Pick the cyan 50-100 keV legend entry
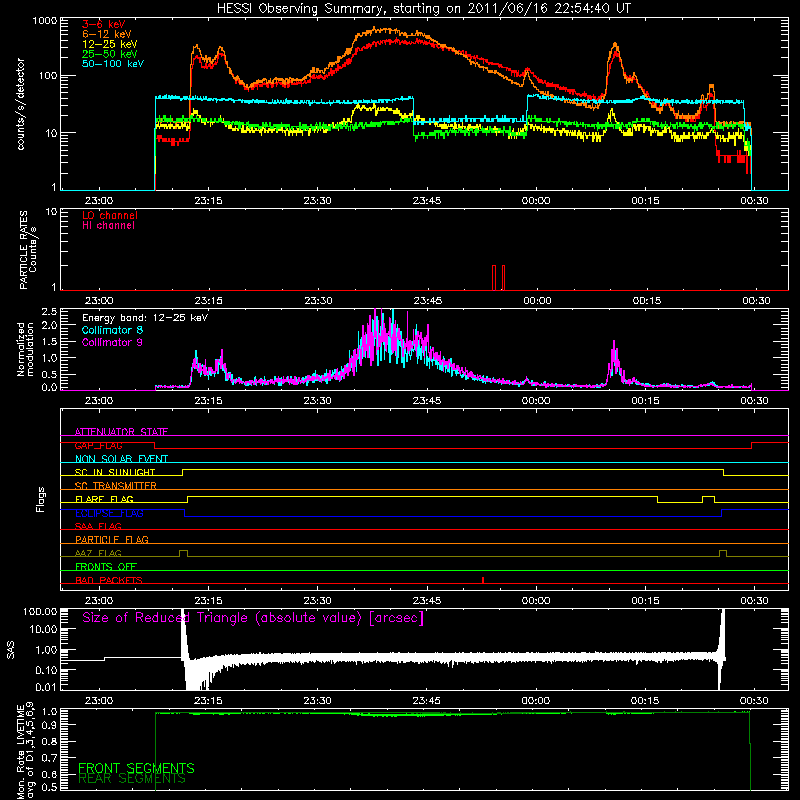 click(x=113, y=64)
